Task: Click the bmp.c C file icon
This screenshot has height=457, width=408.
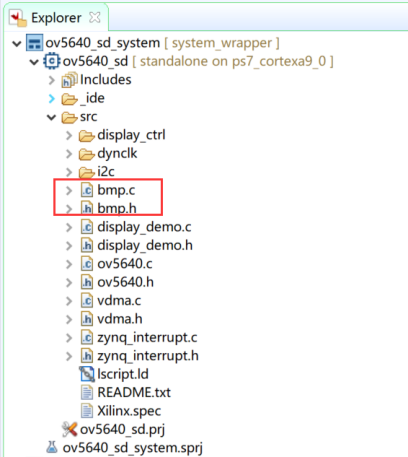Action: (x=87, y=190)
